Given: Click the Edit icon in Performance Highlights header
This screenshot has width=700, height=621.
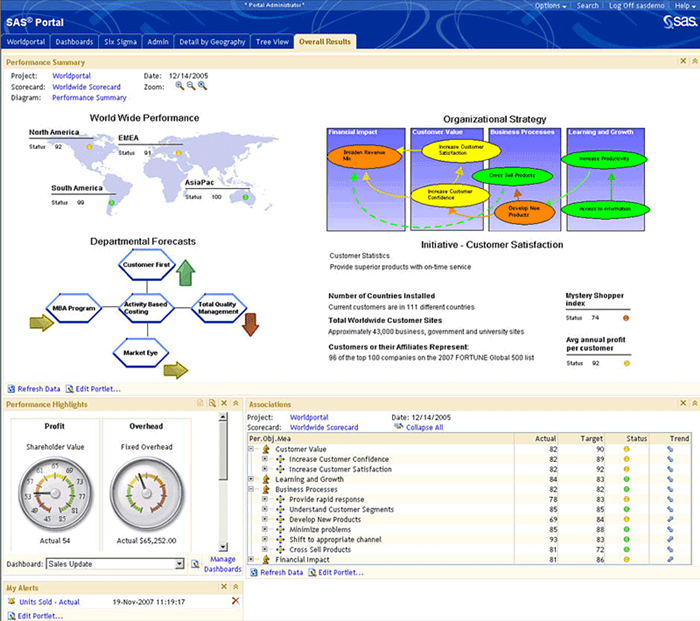Looking at the screenshot, I should (199, 403).
